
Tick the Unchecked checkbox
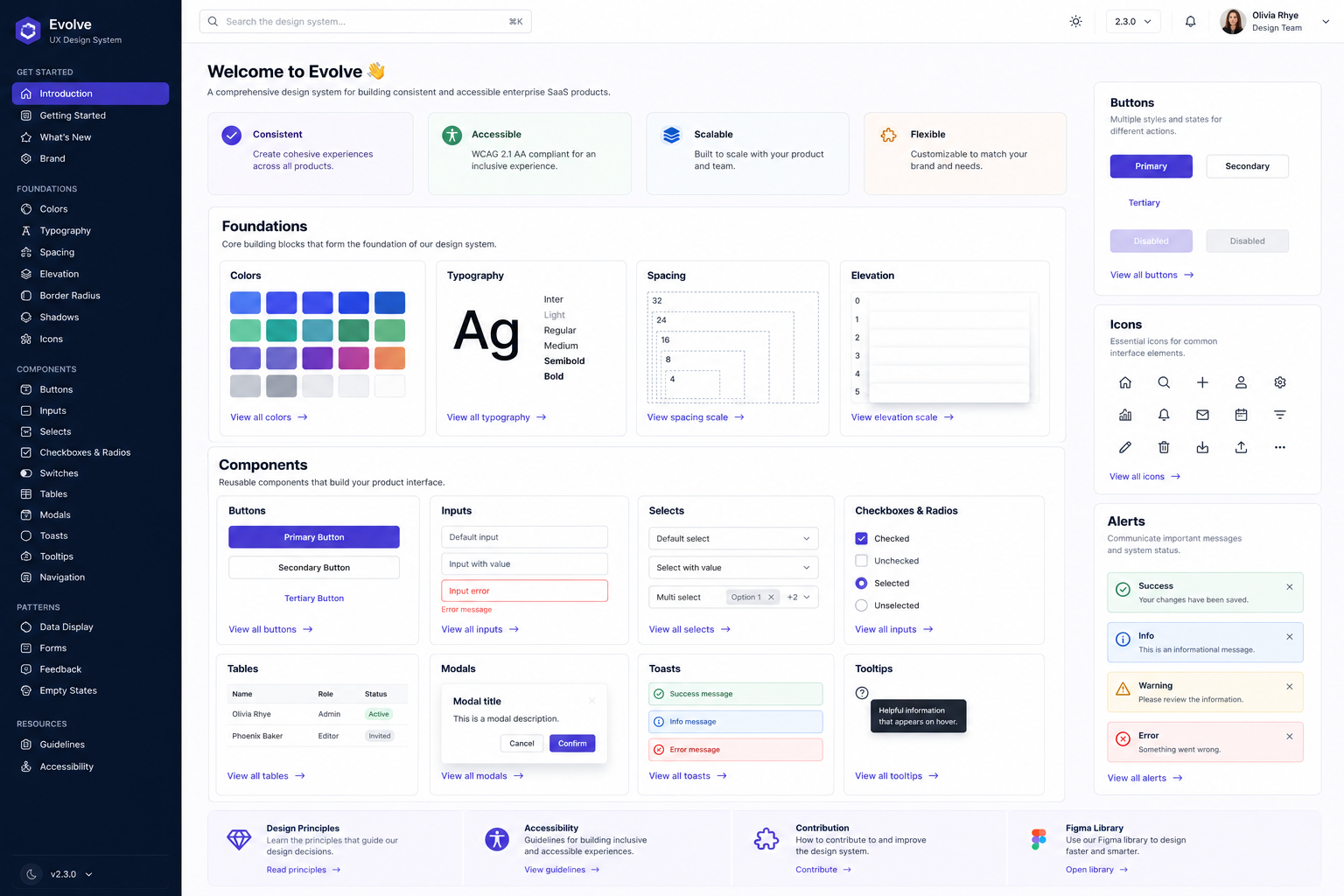[861, 561]
